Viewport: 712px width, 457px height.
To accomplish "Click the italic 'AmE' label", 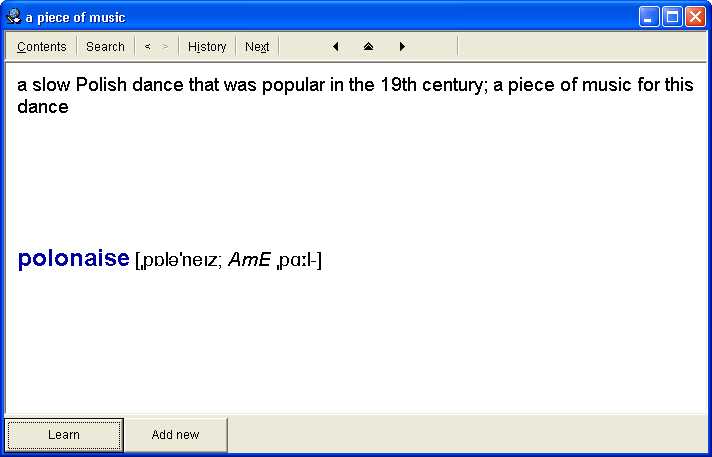I will 250,261.
